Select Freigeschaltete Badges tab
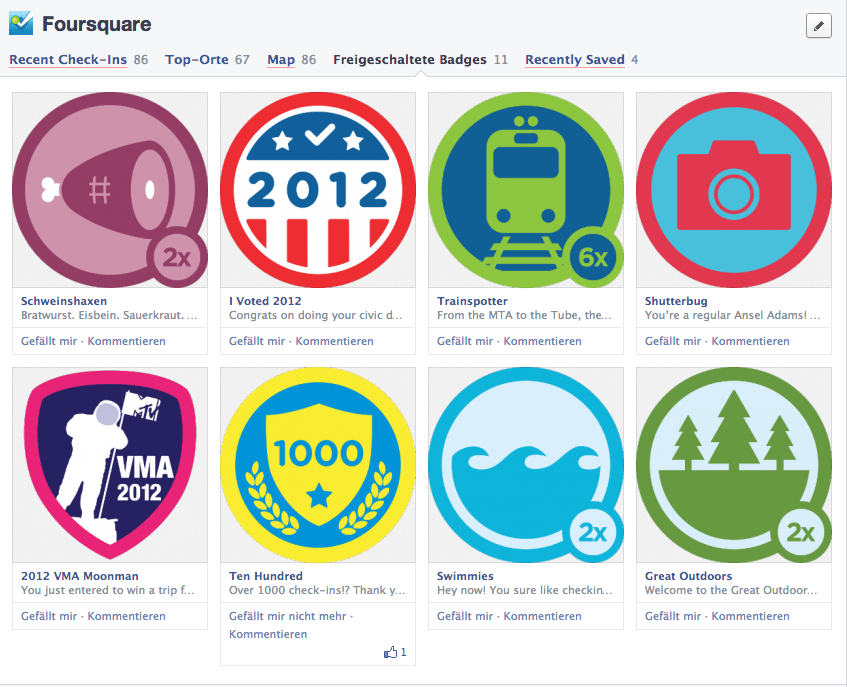 click(x=409, y=59)
